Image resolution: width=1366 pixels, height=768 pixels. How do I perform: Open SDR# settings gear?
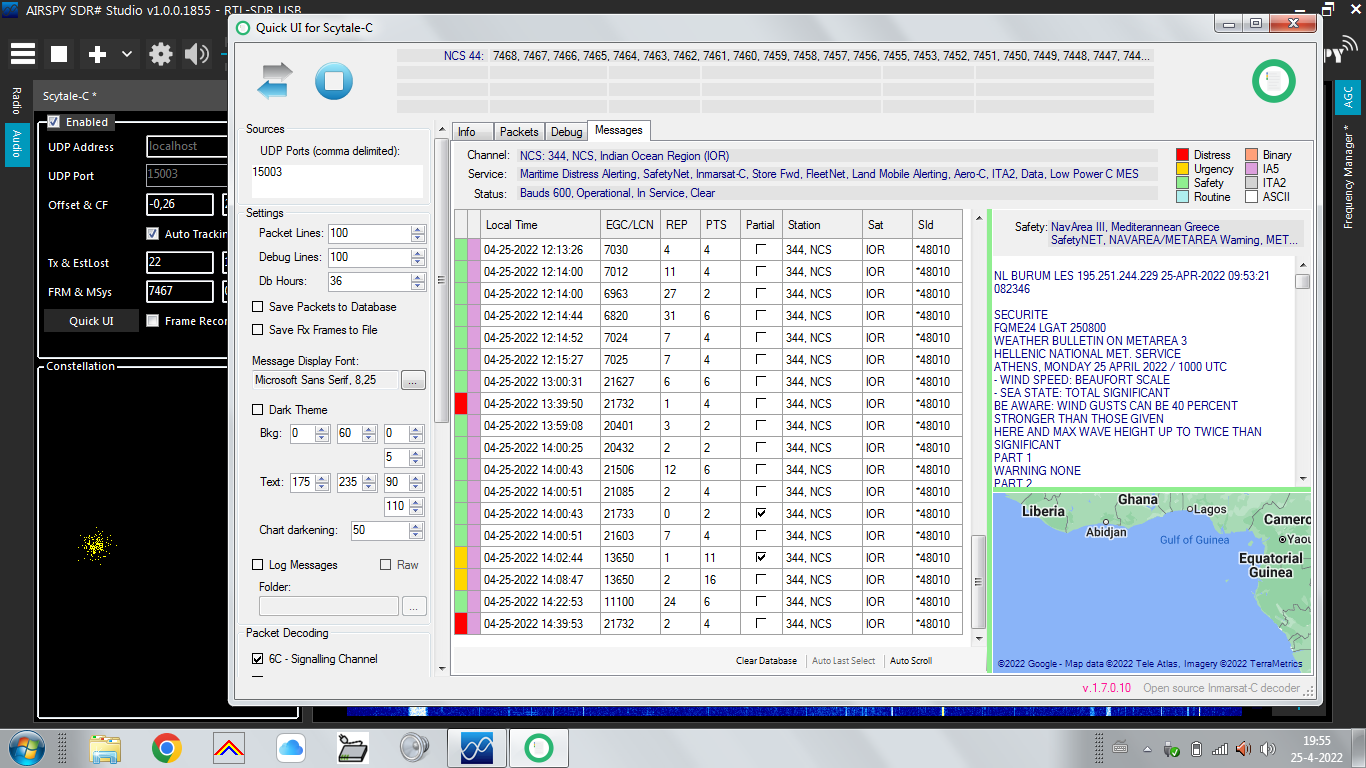point(161,54)
